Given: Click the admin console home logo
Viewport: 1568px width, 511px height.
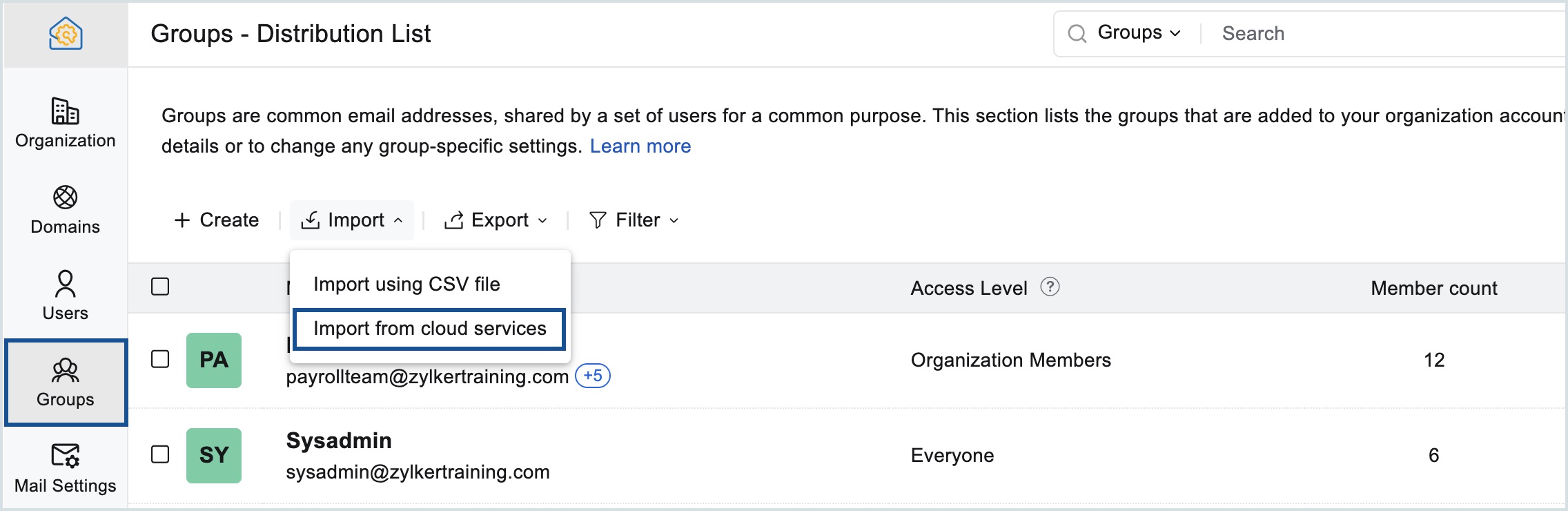Looking at the screenshot, I should point(66,34).
